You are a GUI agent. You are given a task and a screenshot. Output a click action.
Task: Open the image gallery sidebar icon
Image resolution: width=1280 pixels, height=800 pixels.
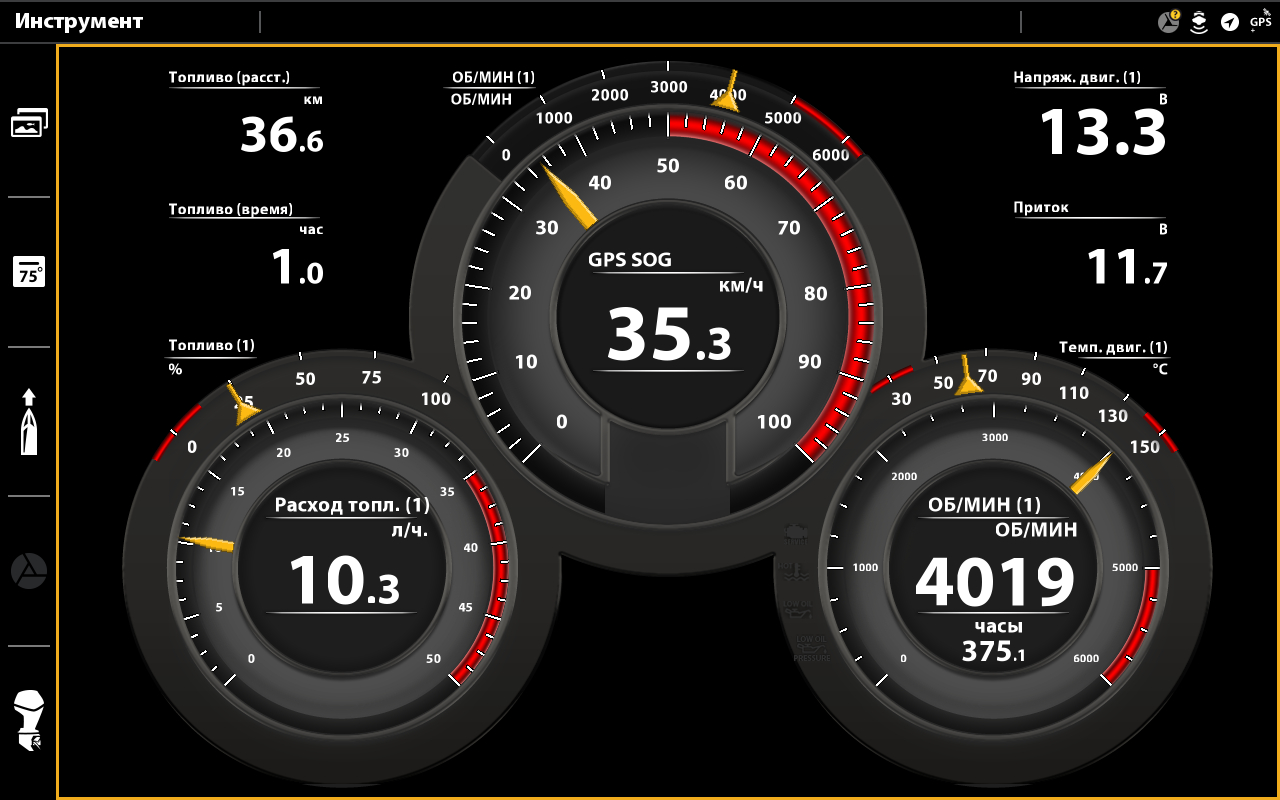pos(29,123)
